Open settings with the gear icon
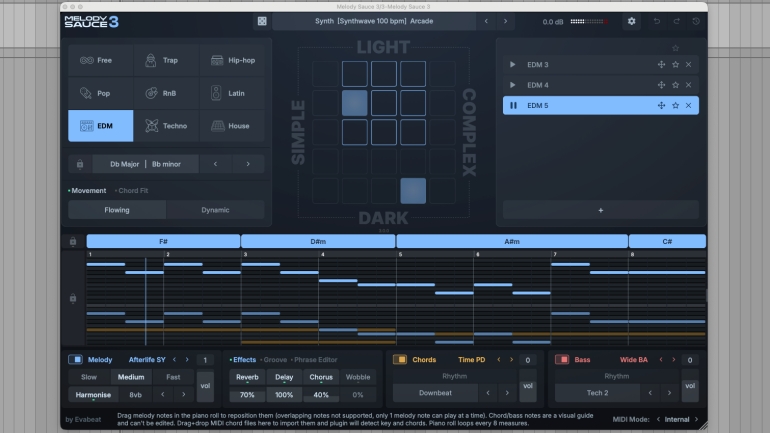The image size is (770, 433). 631,21
